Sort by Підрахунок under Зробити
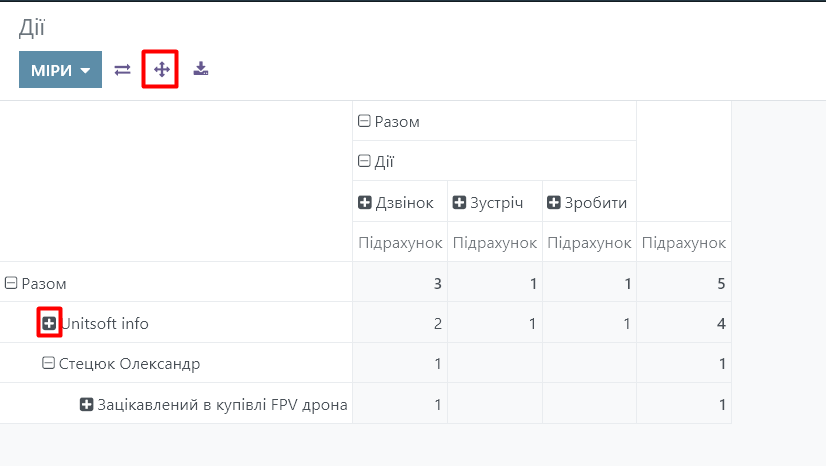This screenshot has height=466, width=826. [x=589, y=243]
